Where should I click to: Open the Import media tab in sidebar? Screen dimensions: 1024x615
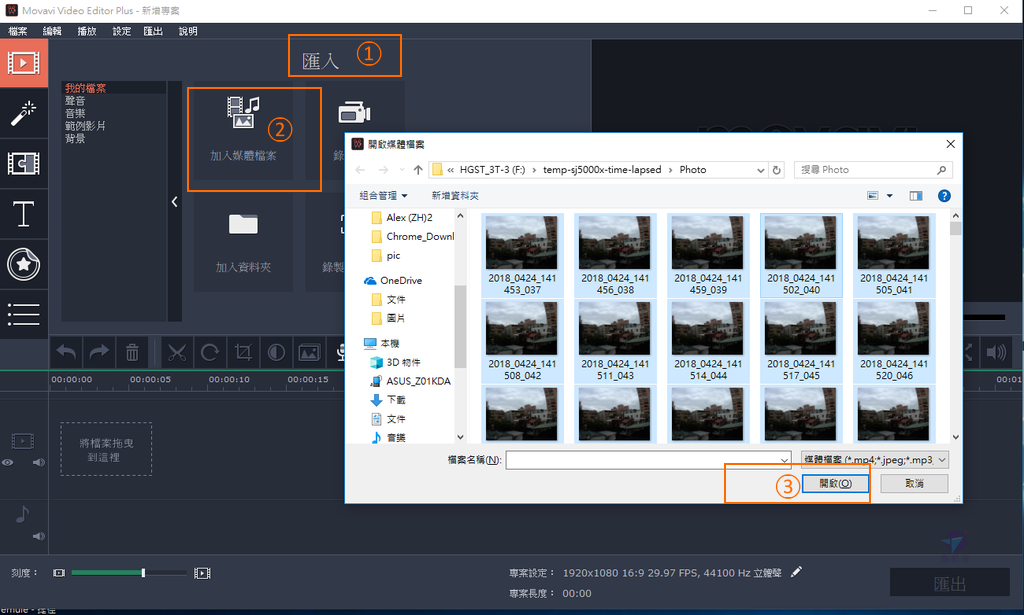(24, 63)
